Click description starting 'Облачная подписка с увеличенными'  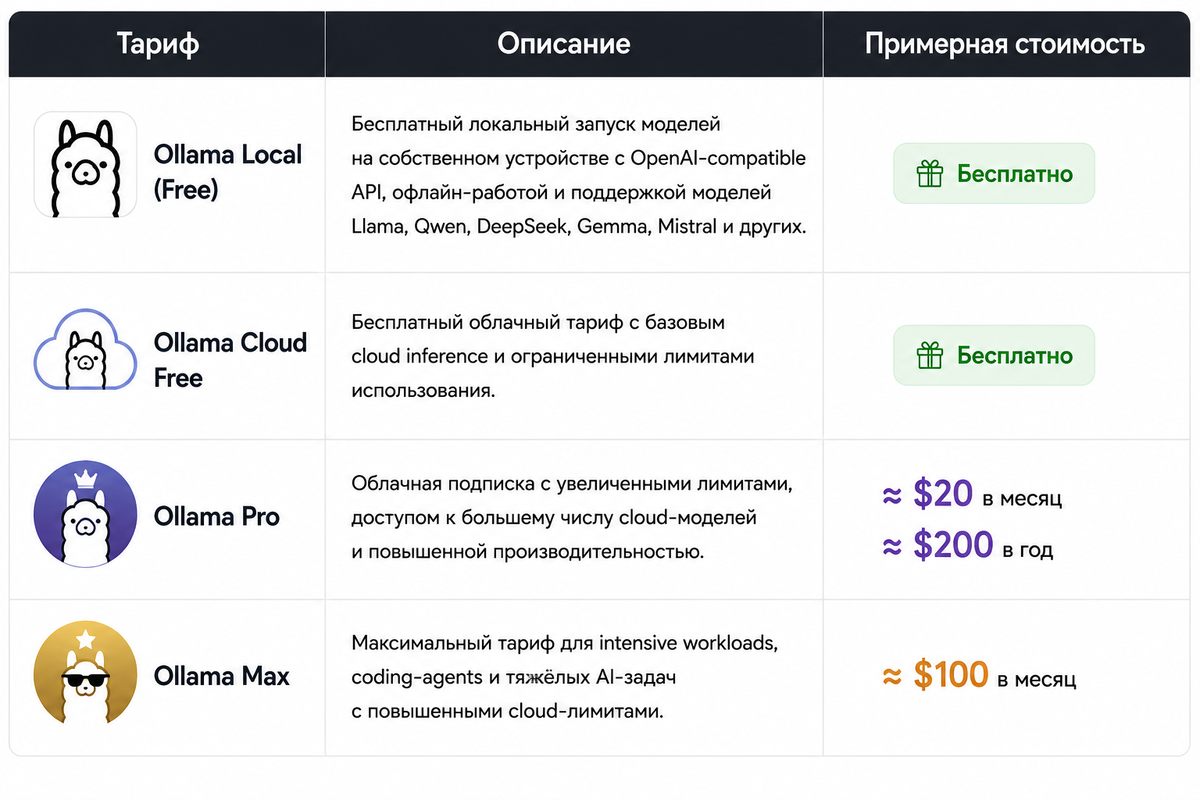572,517
